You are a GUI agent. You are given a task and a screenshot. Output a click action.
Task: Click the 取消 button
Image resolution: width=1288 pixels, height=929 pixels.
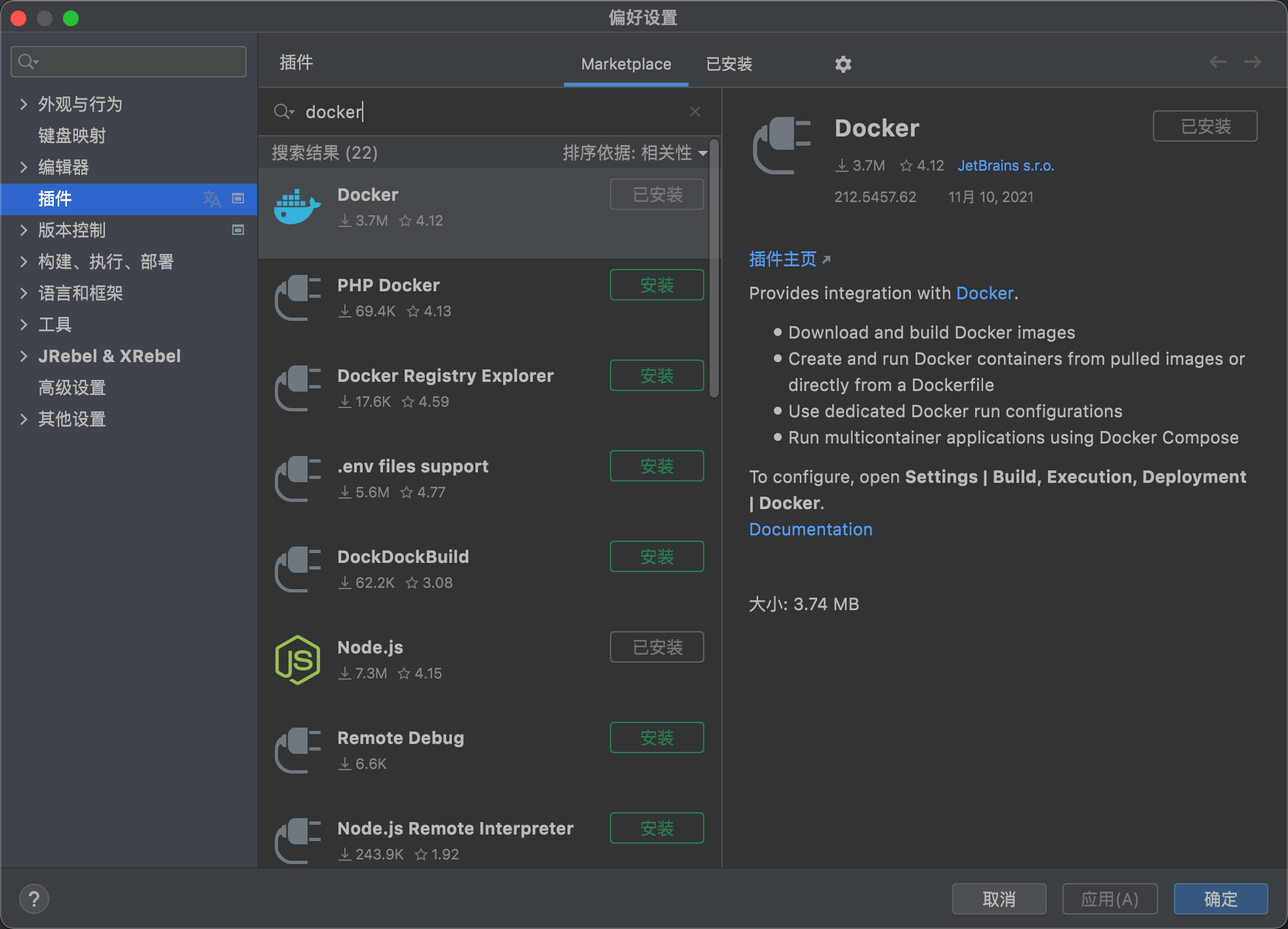tap(999, 899)
